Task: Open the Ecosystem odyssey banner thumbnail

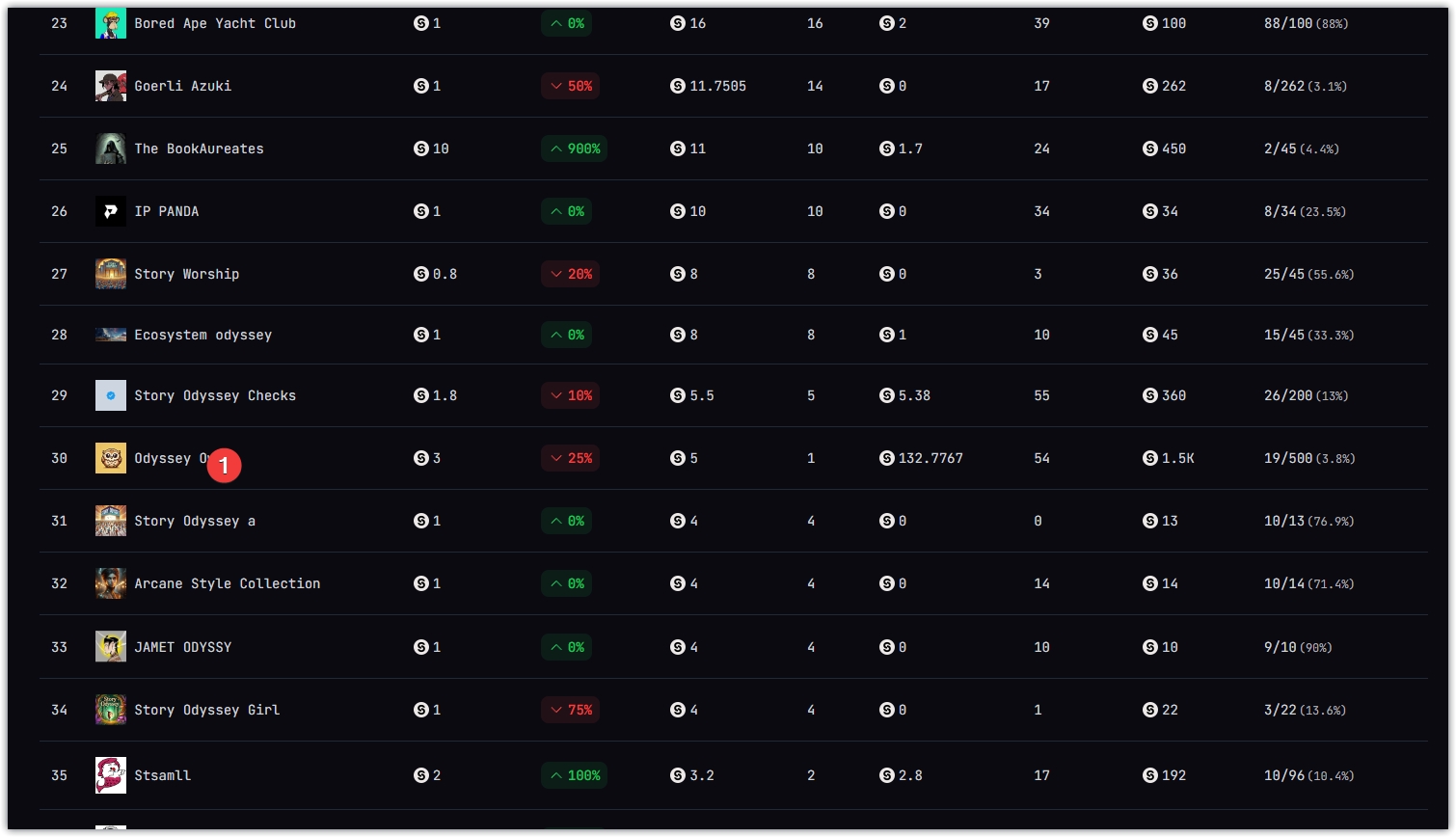Action: click(x=111, y=335)
